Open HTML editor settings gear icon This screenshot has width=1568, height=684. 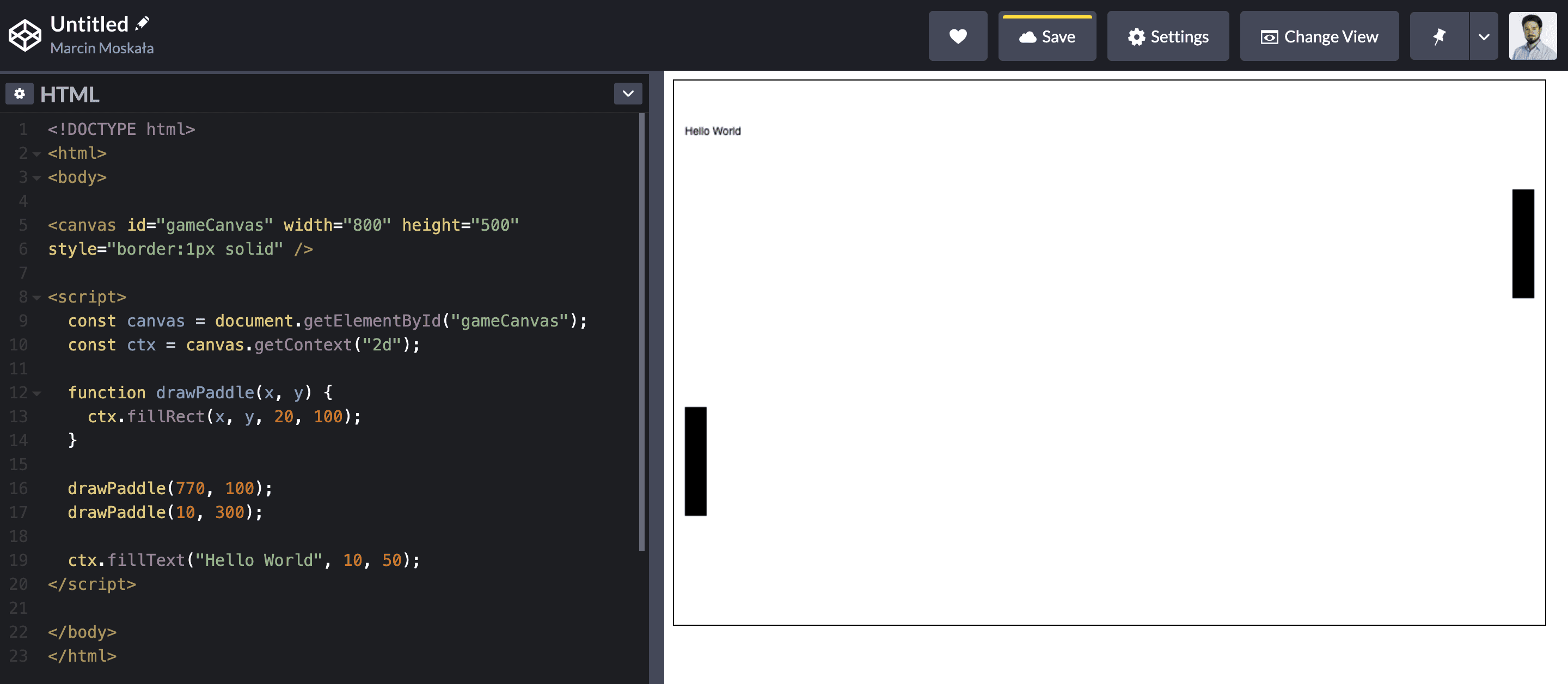pos(20,94)
